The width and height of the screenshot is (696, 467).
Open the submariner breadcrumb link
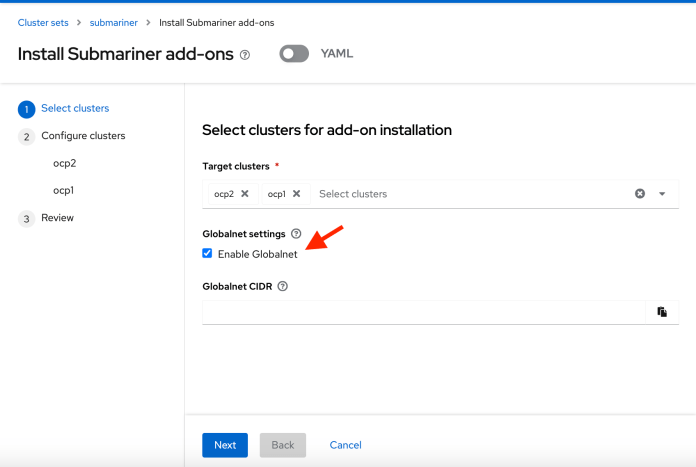[x=114, y=23]
